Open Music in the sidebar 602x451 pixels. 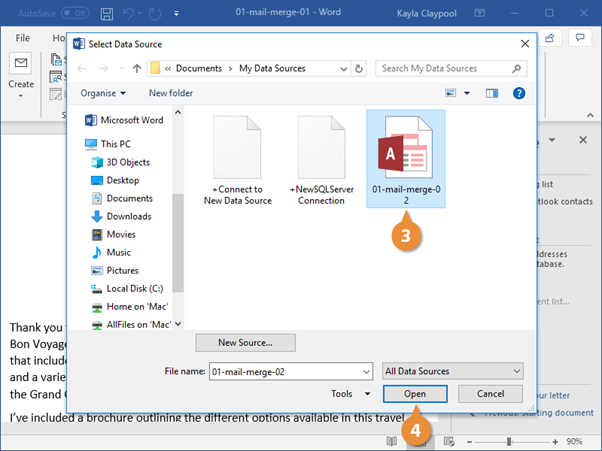tap(111, 253)
